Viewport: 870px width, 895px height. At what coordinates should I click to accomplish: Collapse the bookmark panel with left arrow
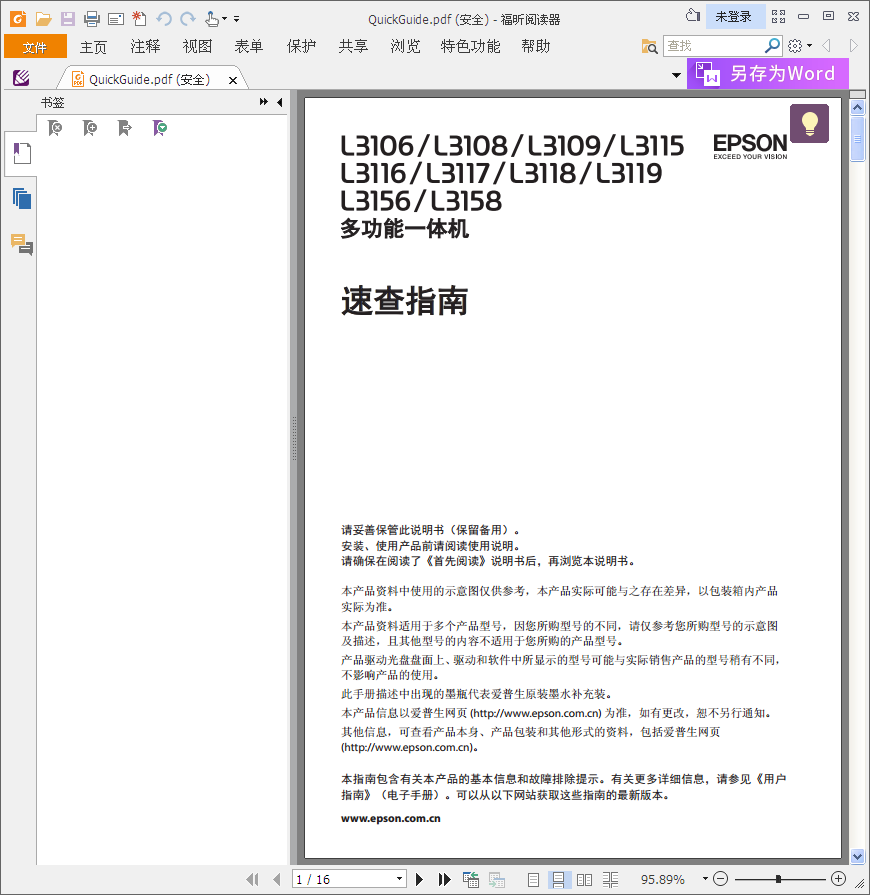pyautogui.click(x=279, y=102)
